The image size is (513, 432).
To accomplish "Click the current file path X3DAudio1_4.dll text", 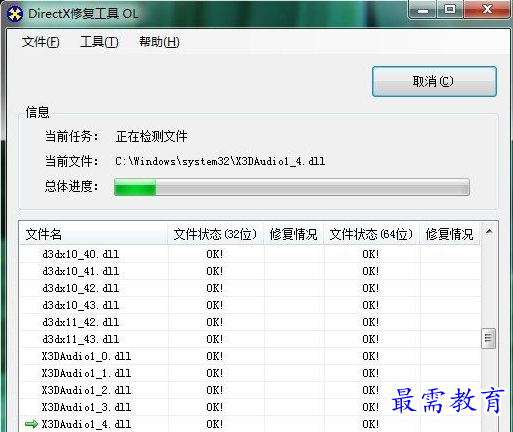I will [x=220, y=162].
